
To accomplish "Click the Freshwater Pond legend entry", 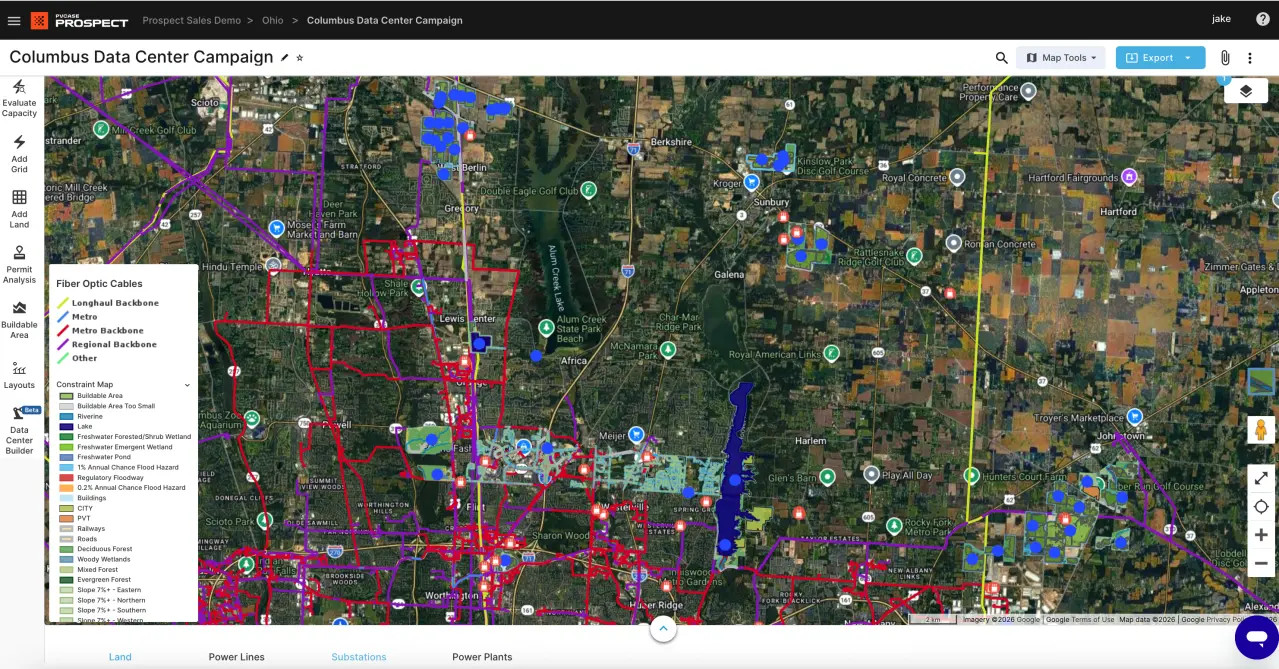I will pyautogui.click(x=95, y=457).
